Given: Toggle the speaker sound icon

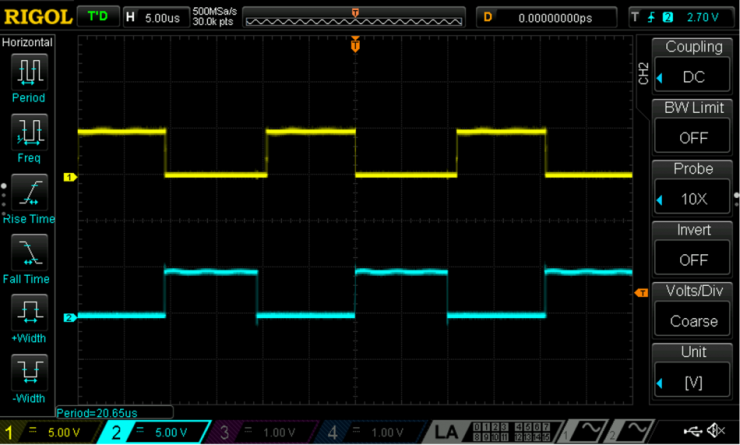Looking at the screenshot, I should pos(716,431).
